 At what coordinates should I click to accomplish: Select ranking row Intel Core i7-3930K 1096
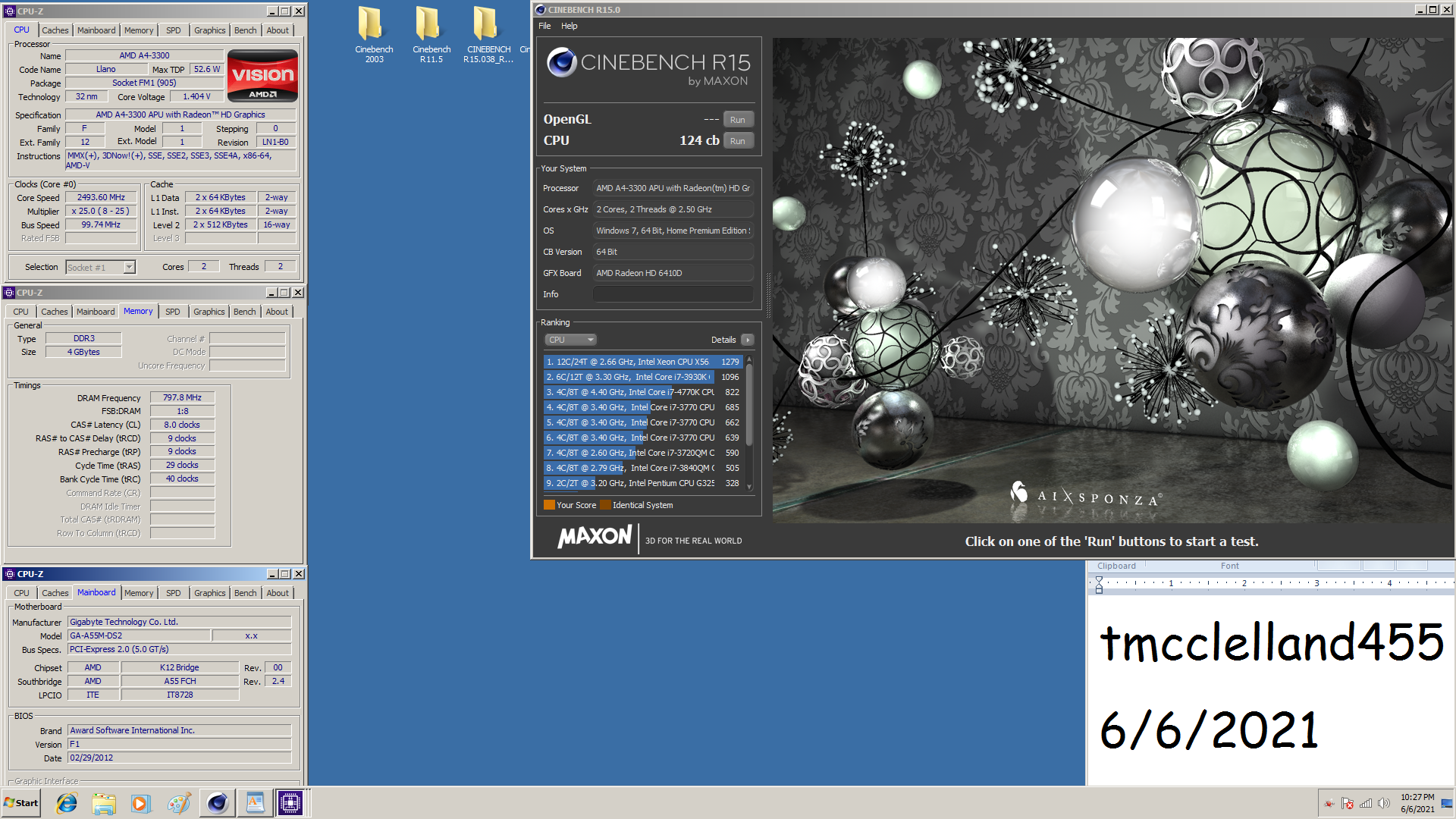(x=642, y=377)
